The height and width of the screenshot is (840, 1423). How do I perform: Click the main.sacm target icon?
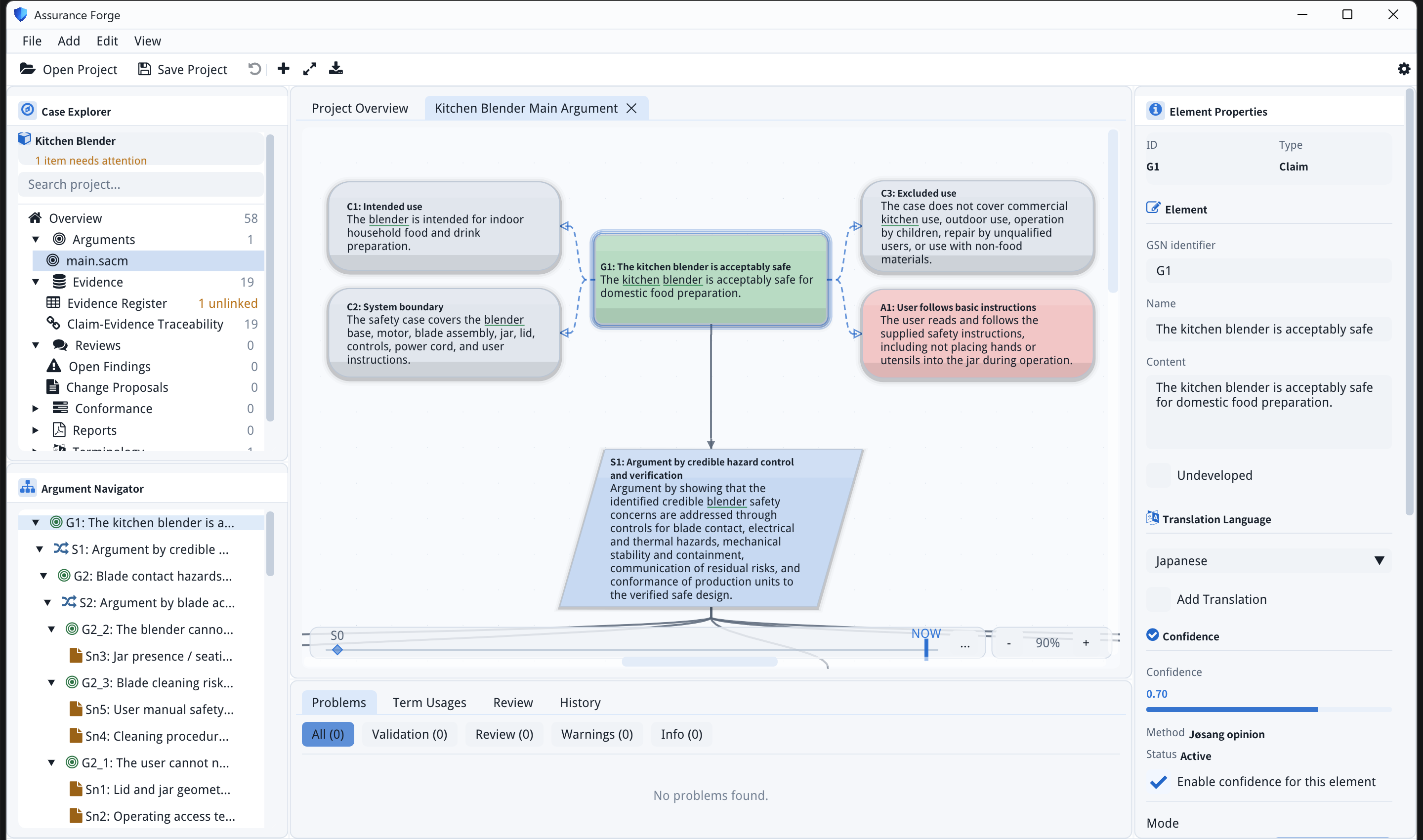click(53, 260)
